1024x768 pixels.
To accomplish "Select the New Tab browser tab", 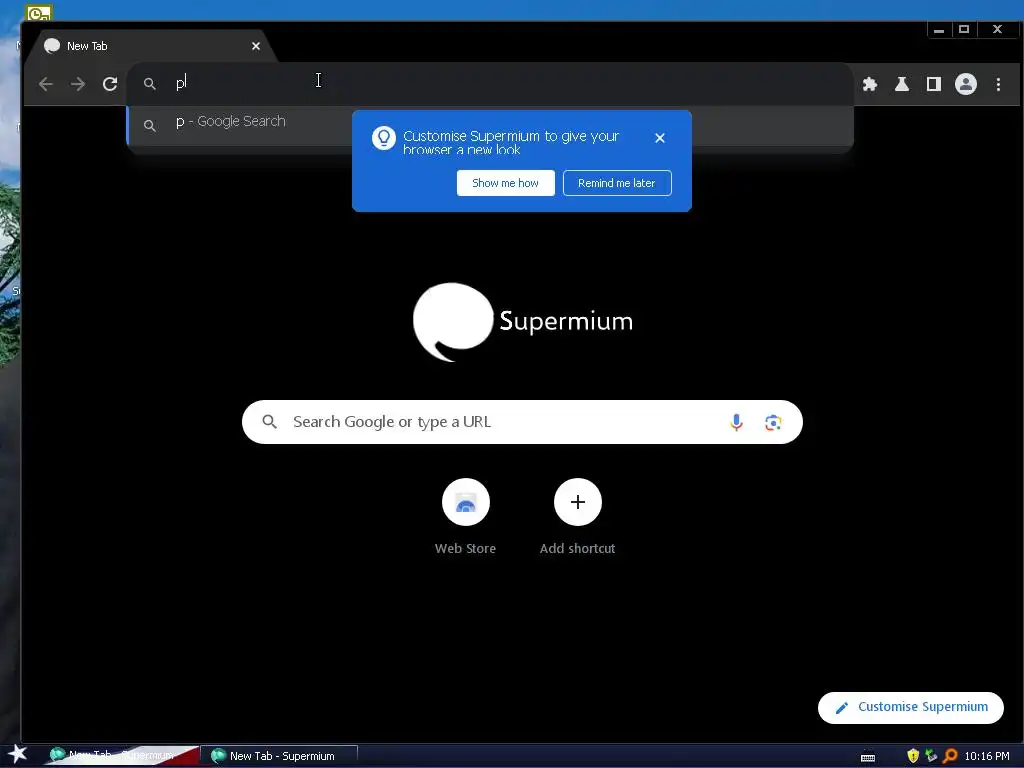I will tap(150, 46).
